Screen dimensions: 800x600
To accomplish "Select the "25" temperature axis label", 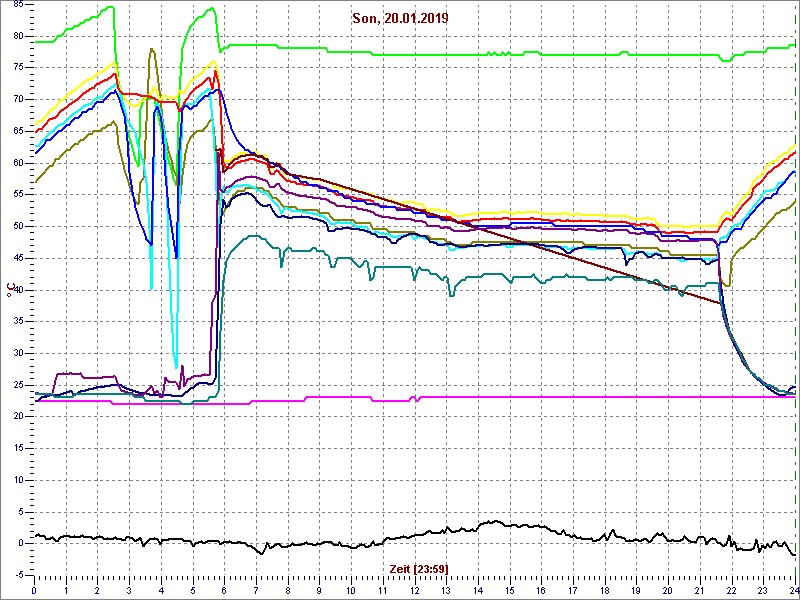I will [17, 385].
